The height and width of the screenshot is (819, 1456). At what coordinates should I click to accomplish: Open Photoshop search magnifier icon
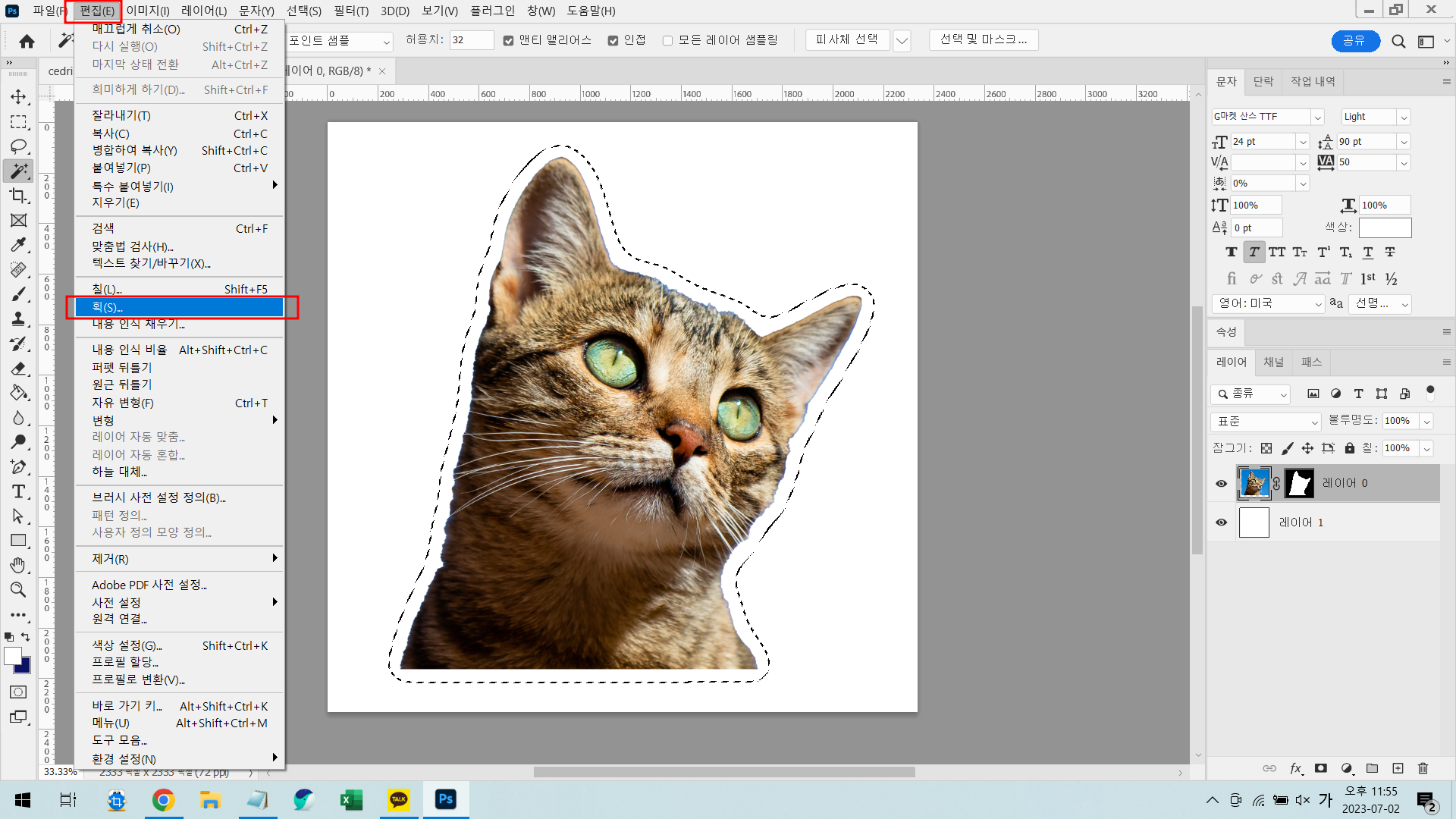click(1398, 41)
